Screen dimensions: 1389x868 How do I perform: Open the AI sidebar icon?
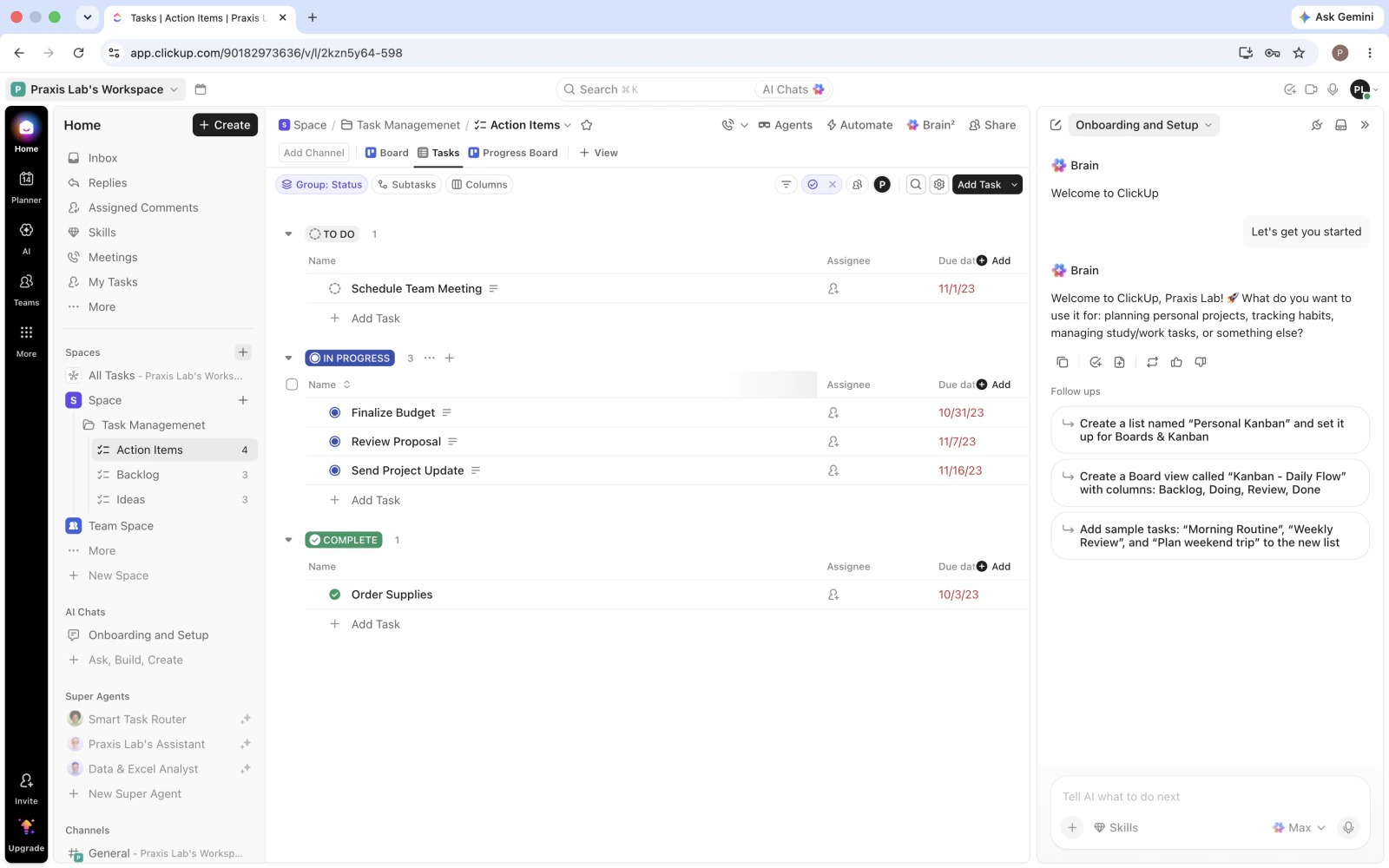26,237
